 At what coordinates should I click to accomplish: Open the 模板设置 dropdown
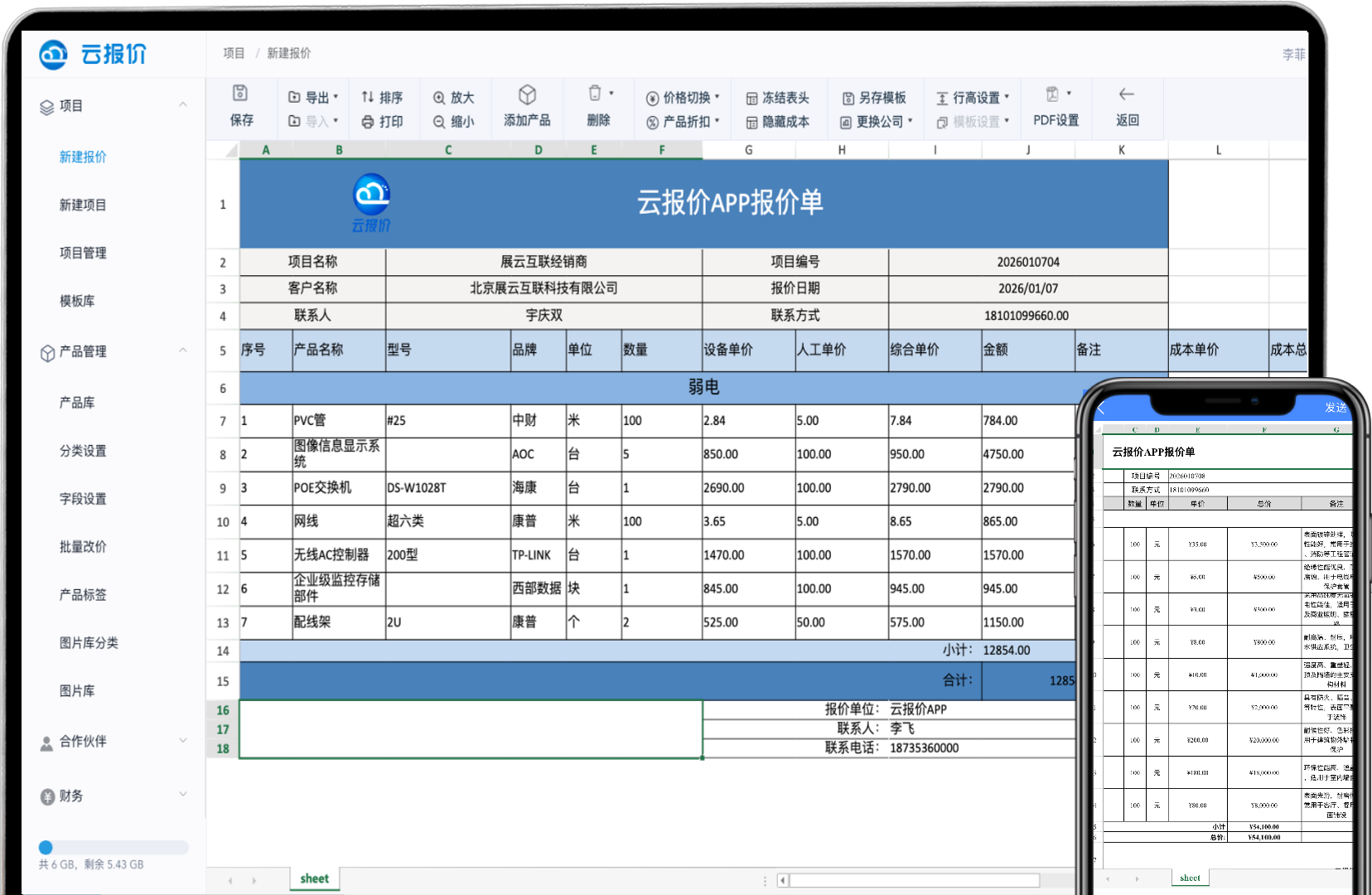tap(973, 122)
